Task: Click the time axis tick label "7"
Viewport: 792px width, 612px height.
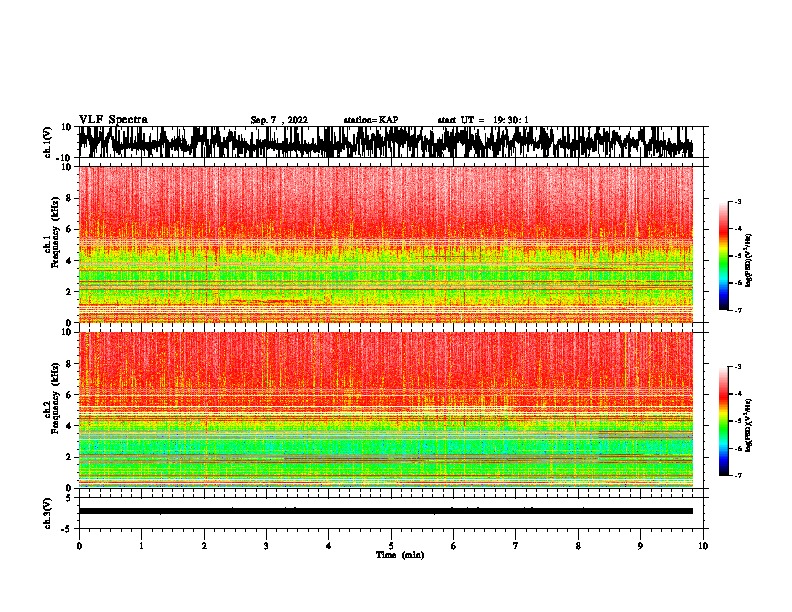Action: (x=516, y=546)
